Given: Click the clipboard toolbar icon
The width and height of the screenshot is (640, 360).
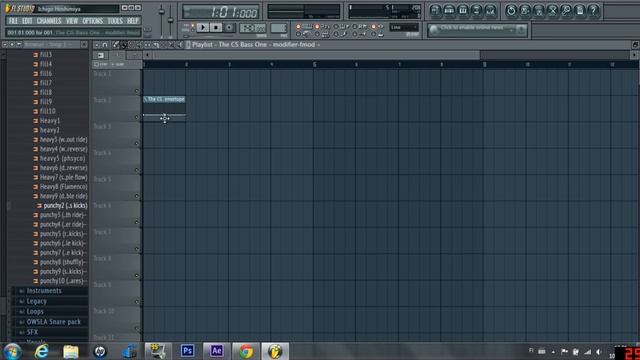Looking at the screenshot, I should (x=580, y=10).
